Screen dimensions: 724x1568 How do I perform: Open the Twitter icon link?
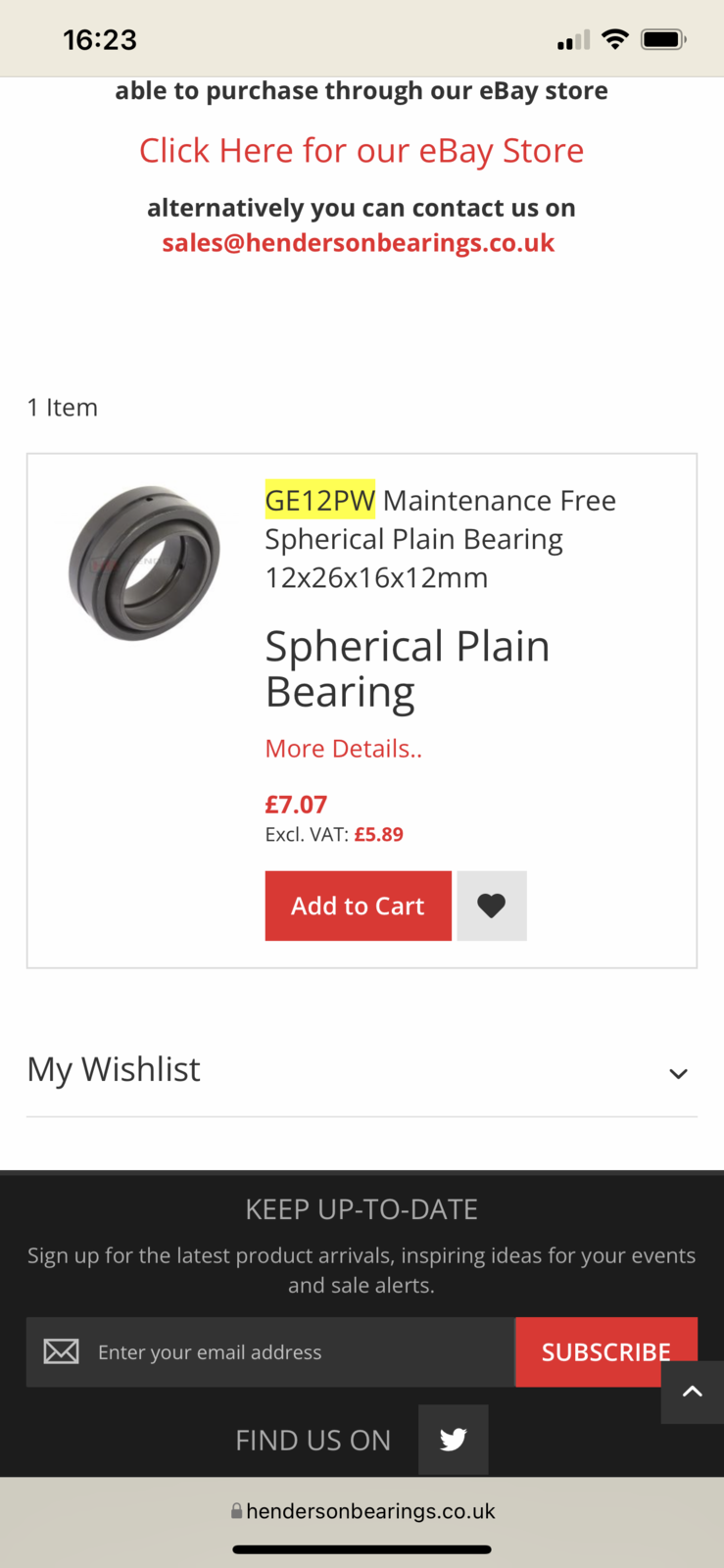(x=454, y=1440)
